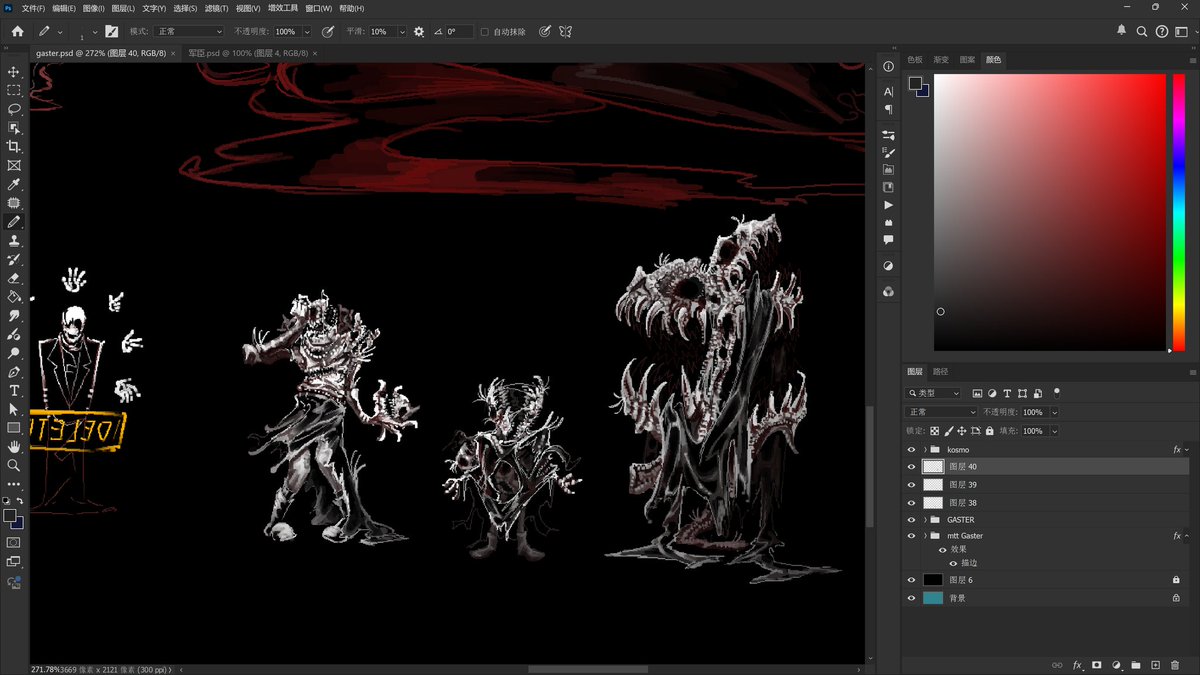Select the Pencil tool in toolbar

[14, 221]
